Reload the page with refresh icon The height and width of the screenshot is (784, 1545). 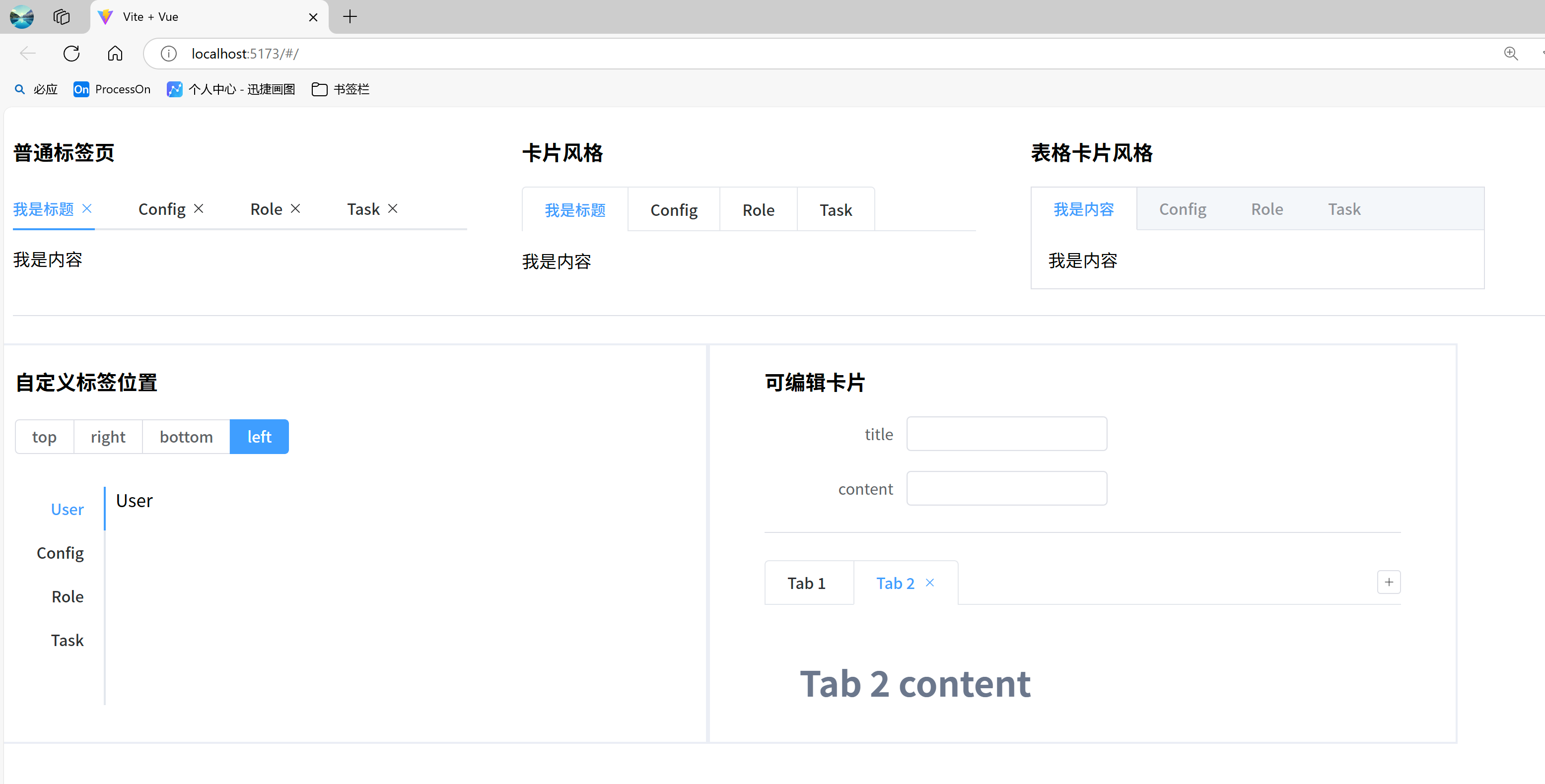tap(71, 54)
